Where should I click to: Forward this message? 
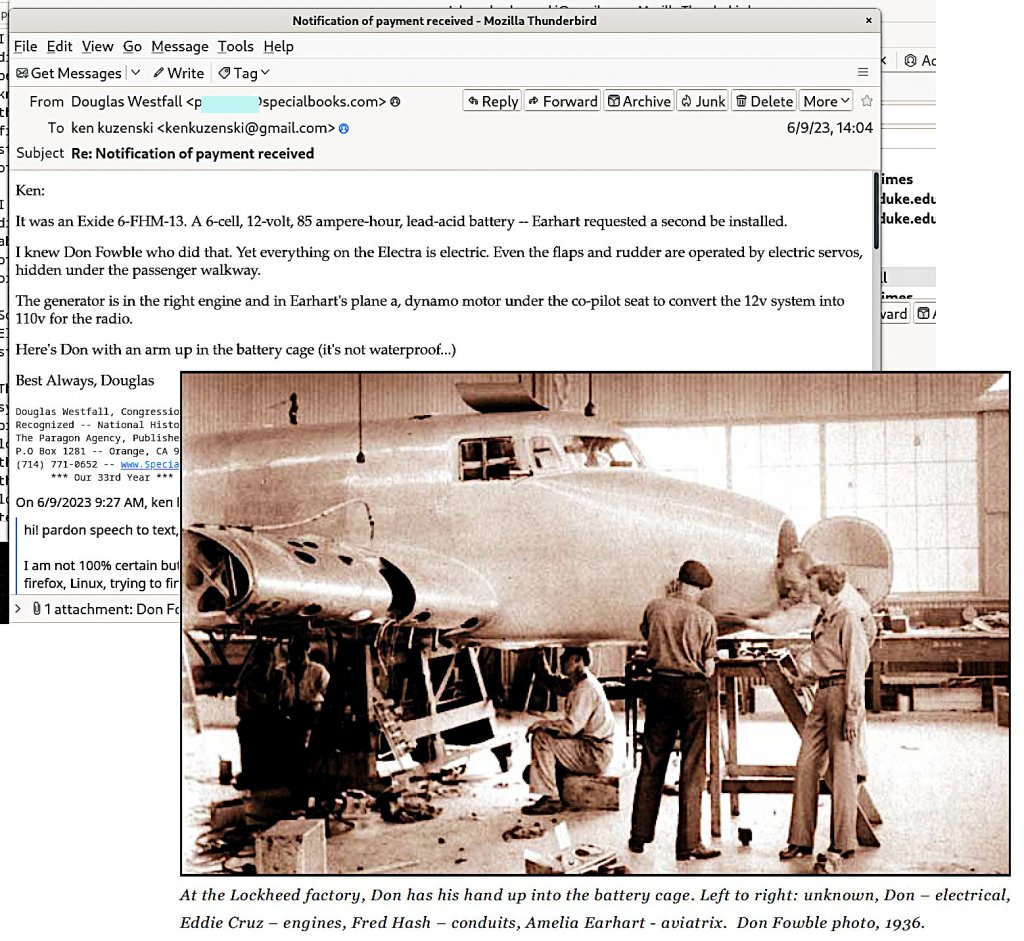(x=562, y=101)
